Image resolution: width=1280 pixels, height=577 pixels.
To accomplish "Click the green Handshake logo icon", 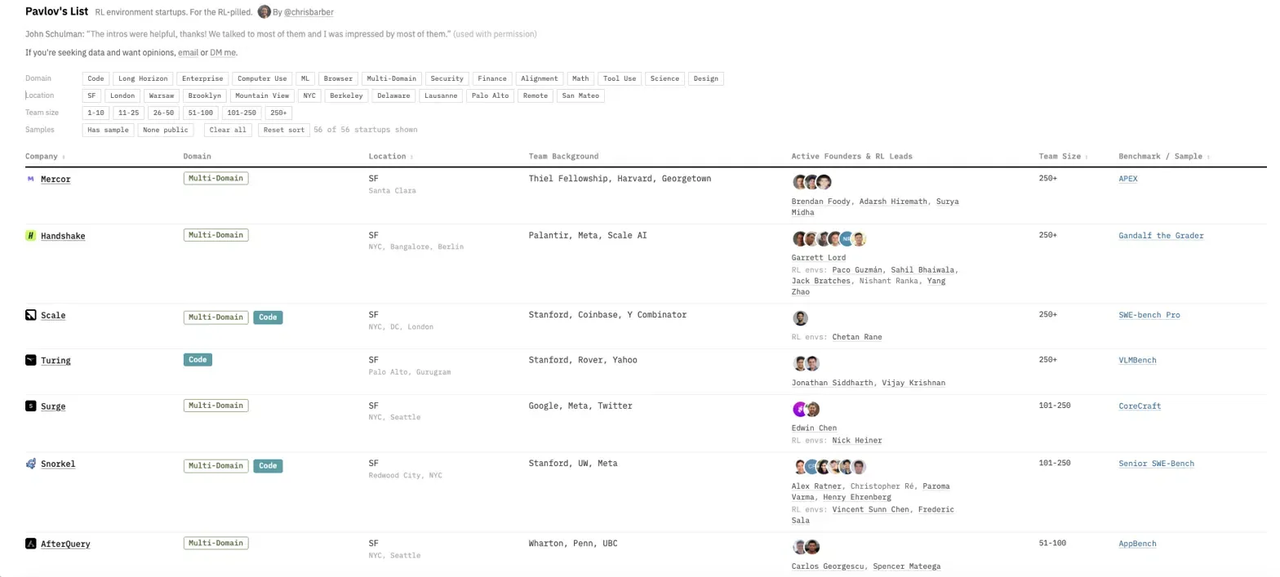I will point(30,236).
